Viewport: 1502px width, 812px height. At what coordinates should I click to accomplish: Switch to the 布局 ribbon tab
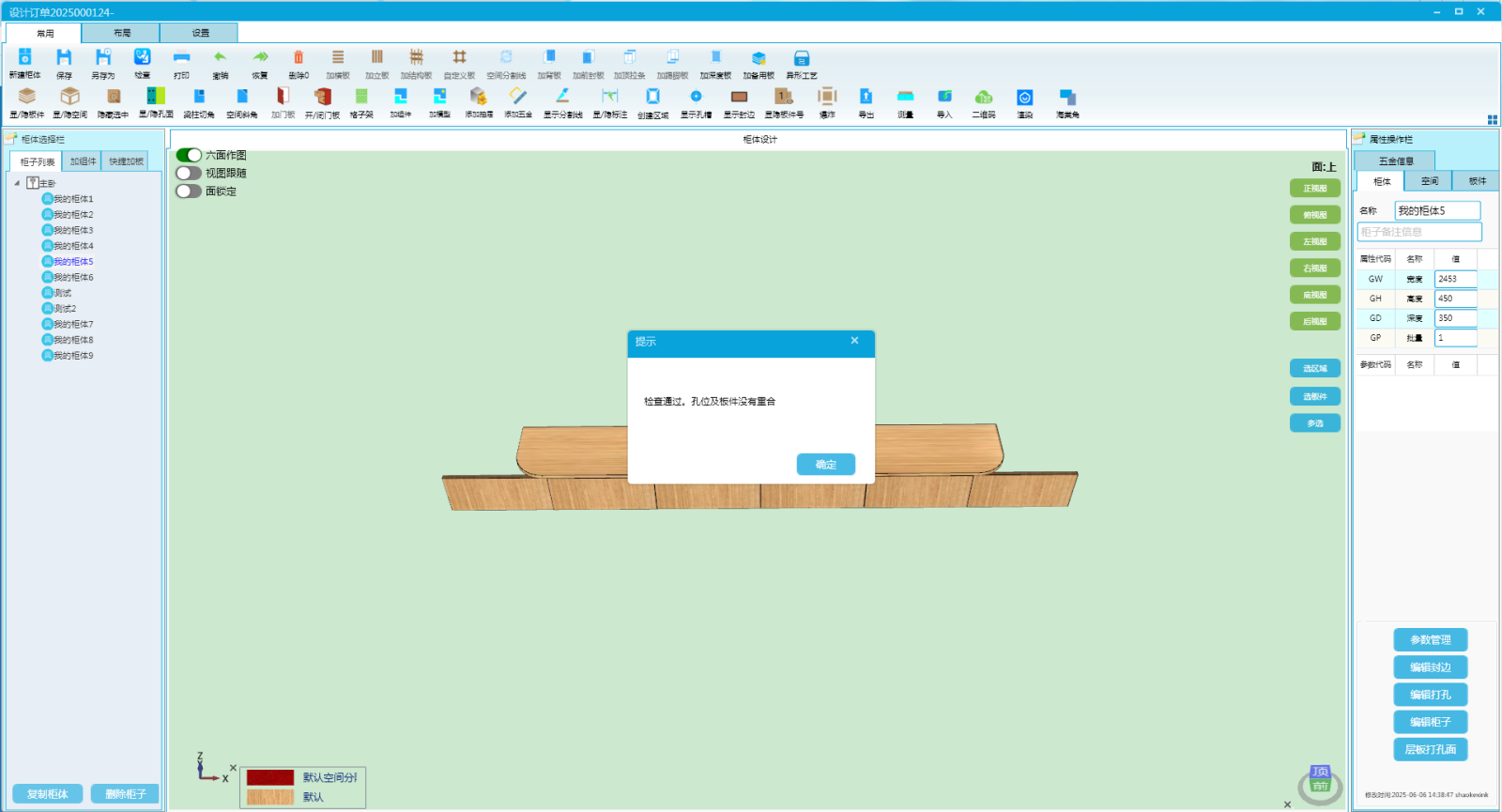click(x=121, y=33)
